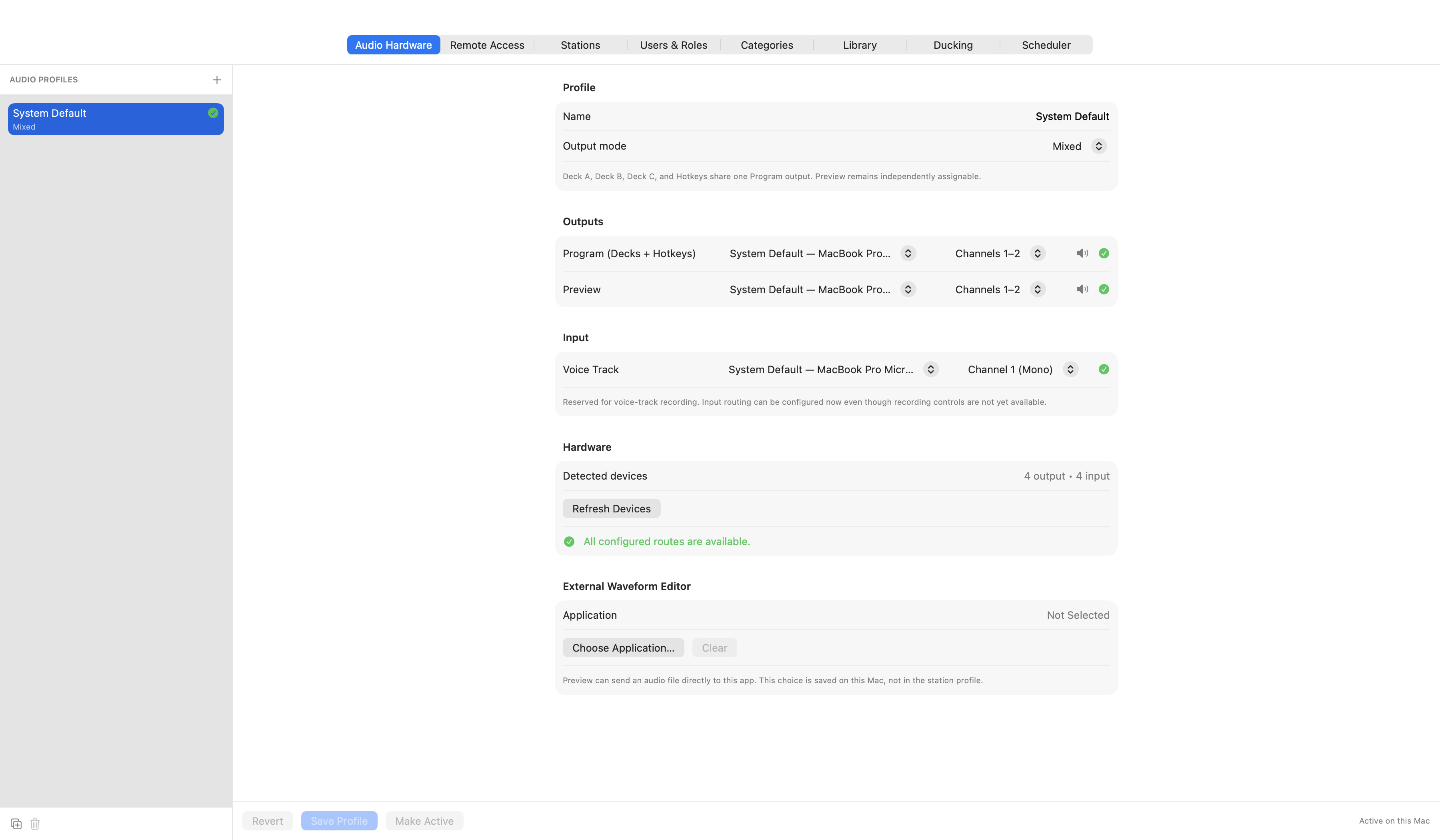Click green status check in Program row
Viewport: 1440px width, 840px height.
coord(1104,253)
